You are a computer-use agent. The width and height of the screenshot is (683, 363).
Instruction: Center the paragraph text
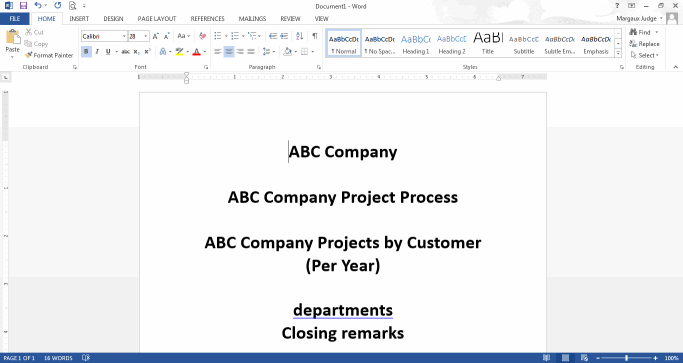pos(229,51)
